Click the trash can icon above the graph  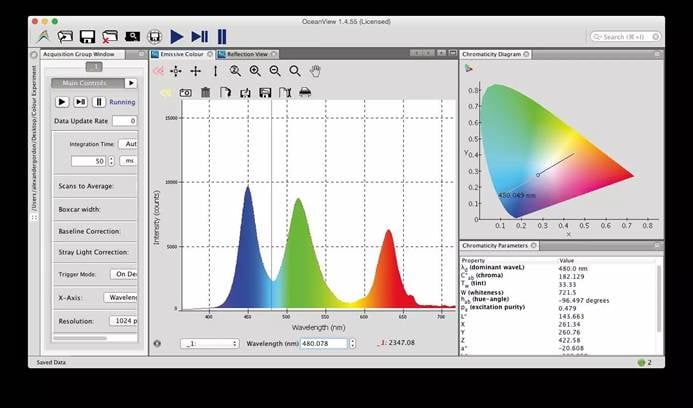click(205, 92)
